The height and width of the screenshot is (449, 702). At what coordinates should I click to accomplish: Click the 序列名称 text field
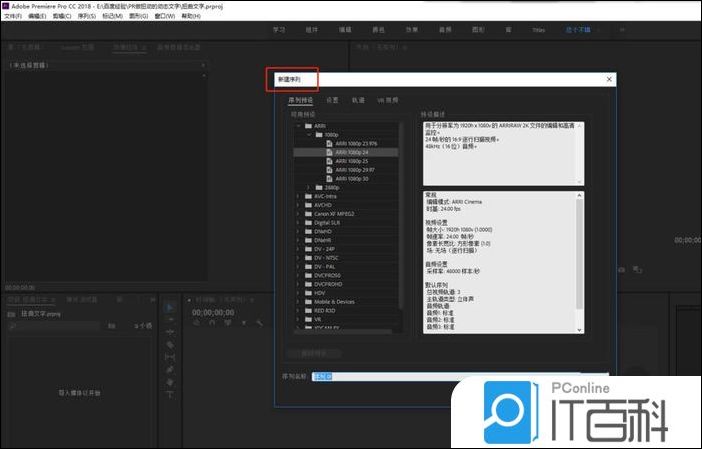click(x=450, y=376)
